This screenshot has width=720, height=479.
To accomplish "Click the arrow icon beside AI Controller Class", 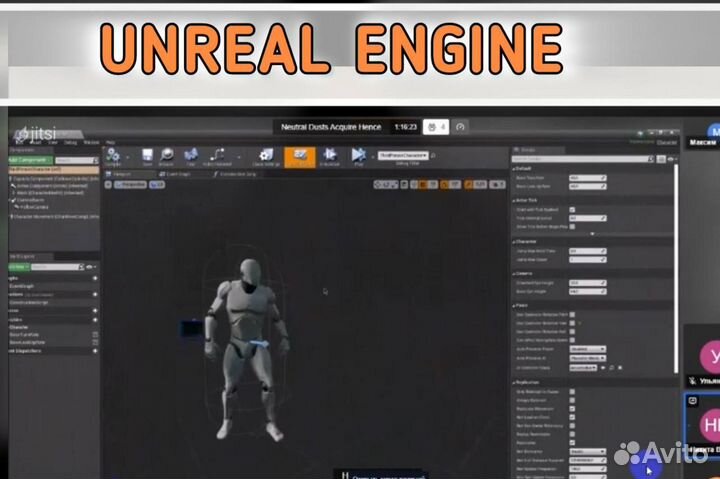I will 603,368.
